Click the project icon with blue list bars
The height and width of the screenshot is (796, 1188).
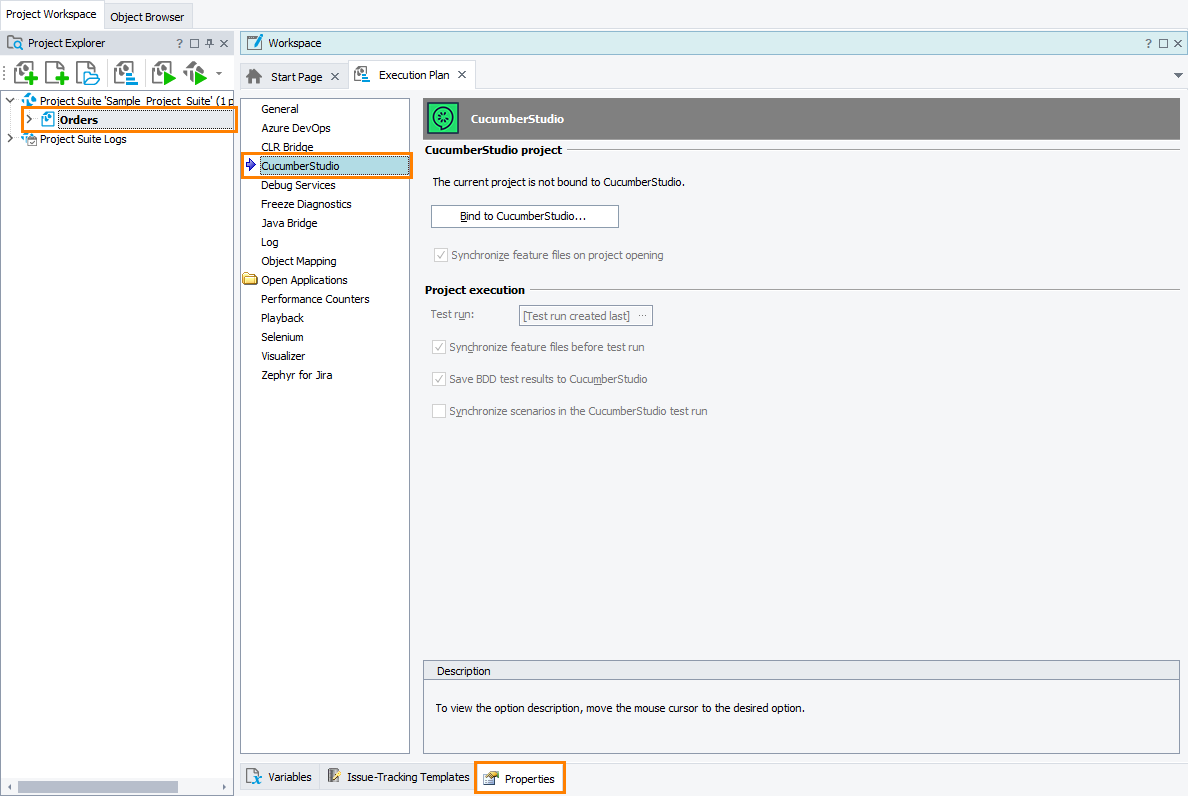pyautogui.click(x=125, y=73)
